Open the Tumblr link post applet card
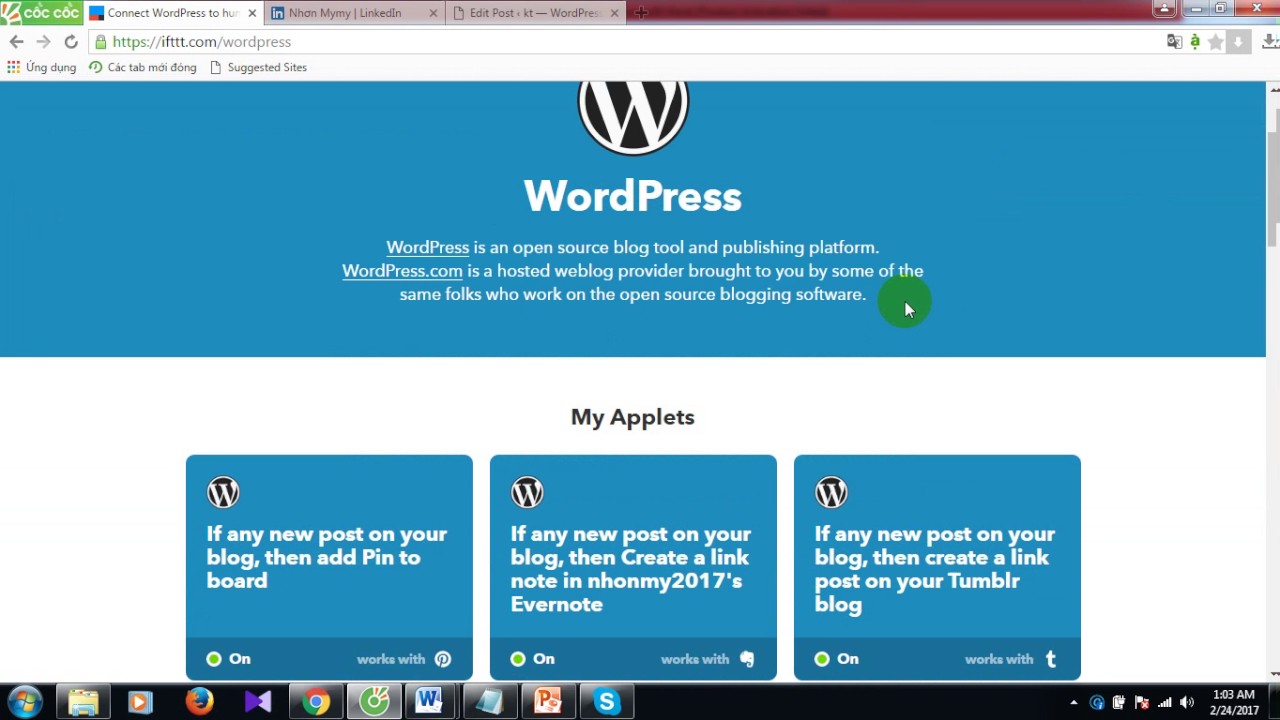The height and width of the screenshot is (720, 1280). point(937,567)
